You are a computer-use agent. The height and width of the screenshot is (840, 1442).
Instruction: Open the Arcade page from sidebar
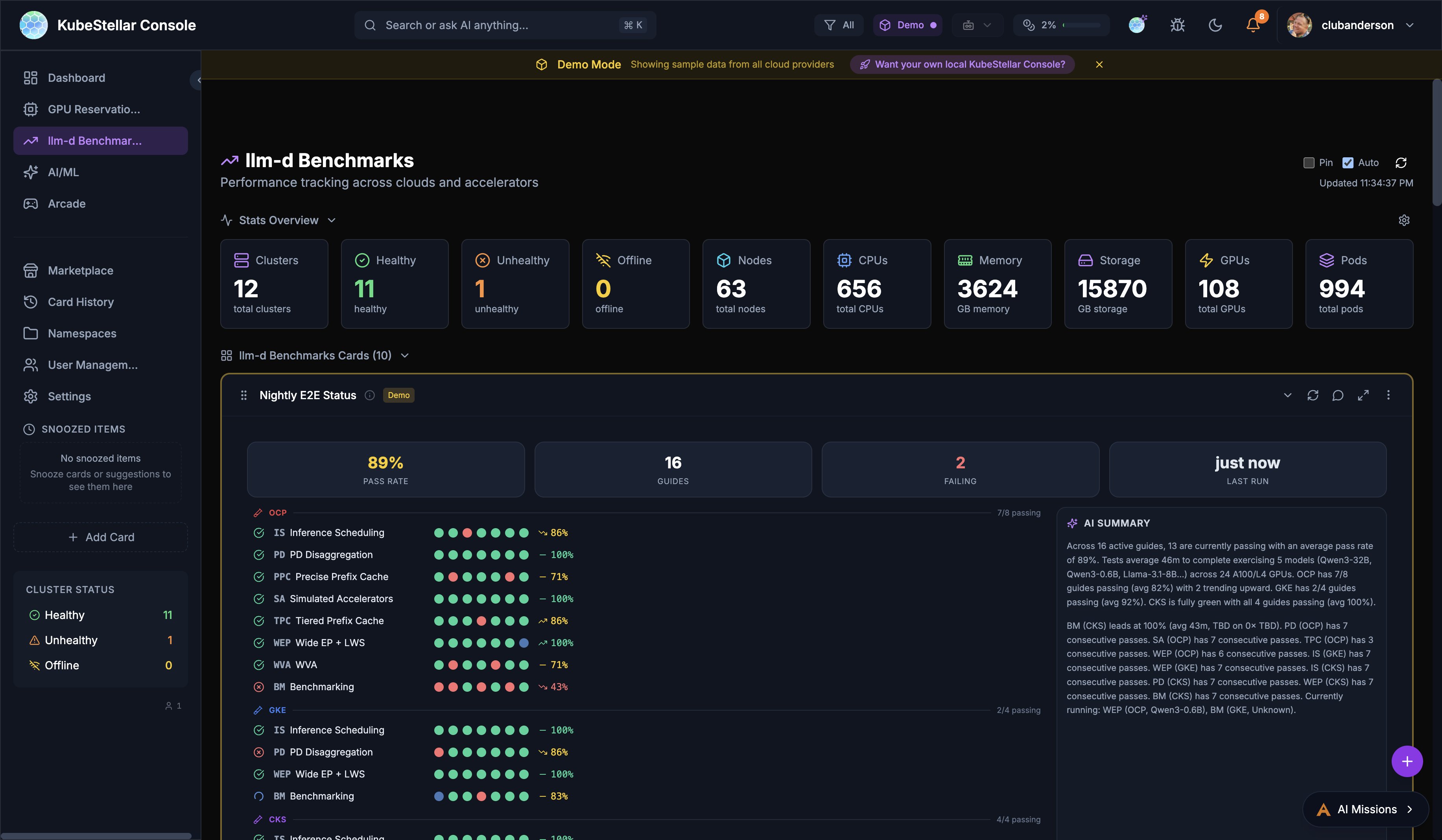click(x=66, y=203)
